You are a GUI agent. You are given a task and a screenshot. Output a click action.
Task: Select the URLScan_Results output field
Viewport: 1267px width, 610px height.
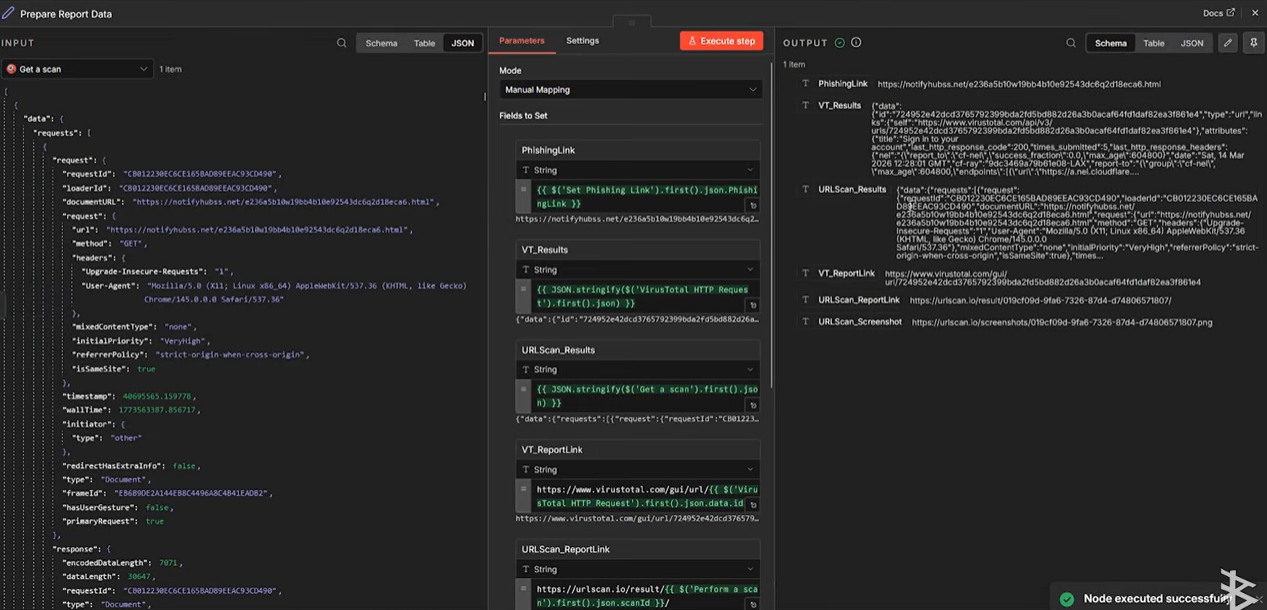point(852,188)
